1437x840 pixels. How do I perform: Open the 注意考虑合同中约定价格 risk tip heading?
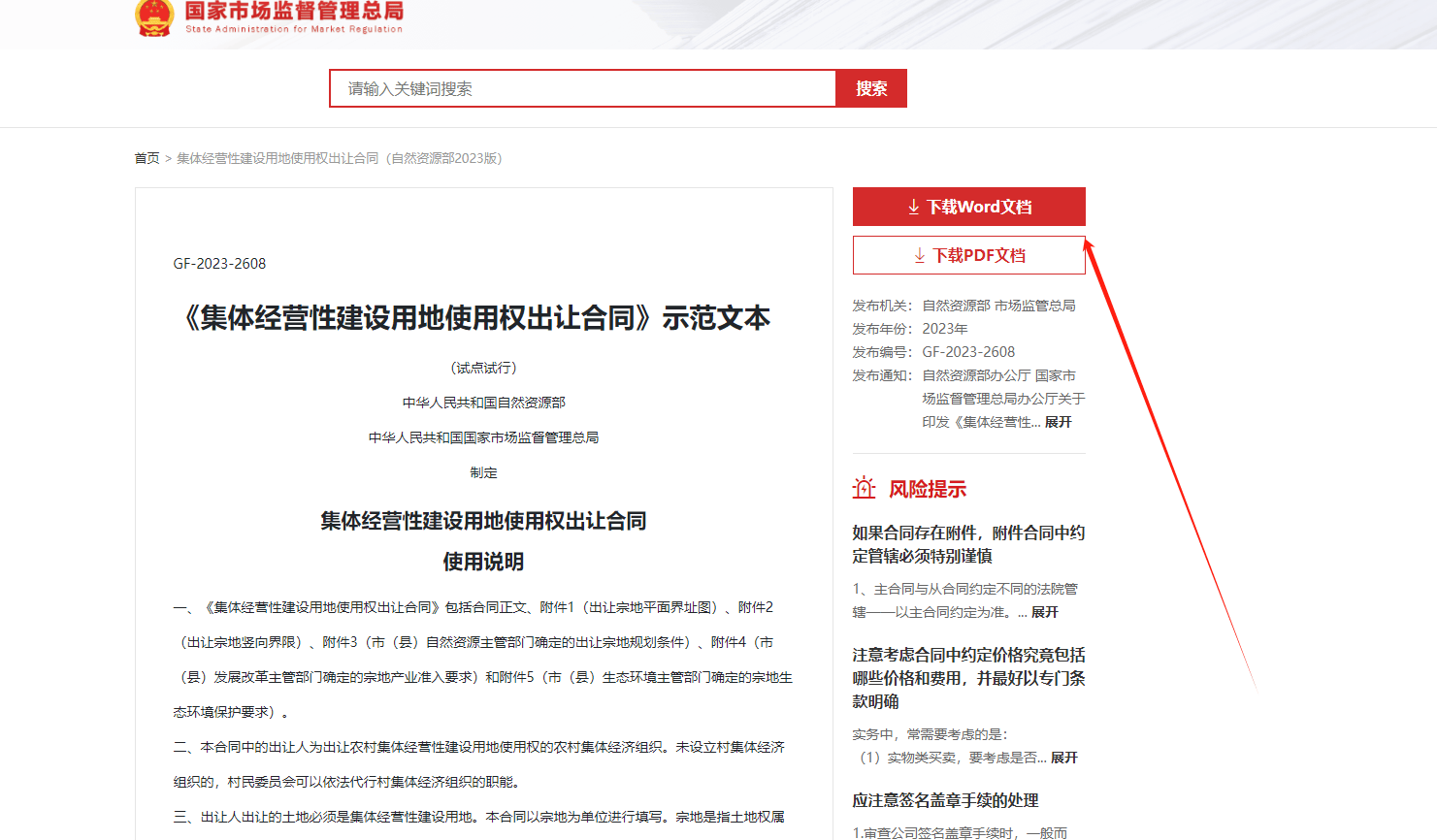tap(968, 678)
